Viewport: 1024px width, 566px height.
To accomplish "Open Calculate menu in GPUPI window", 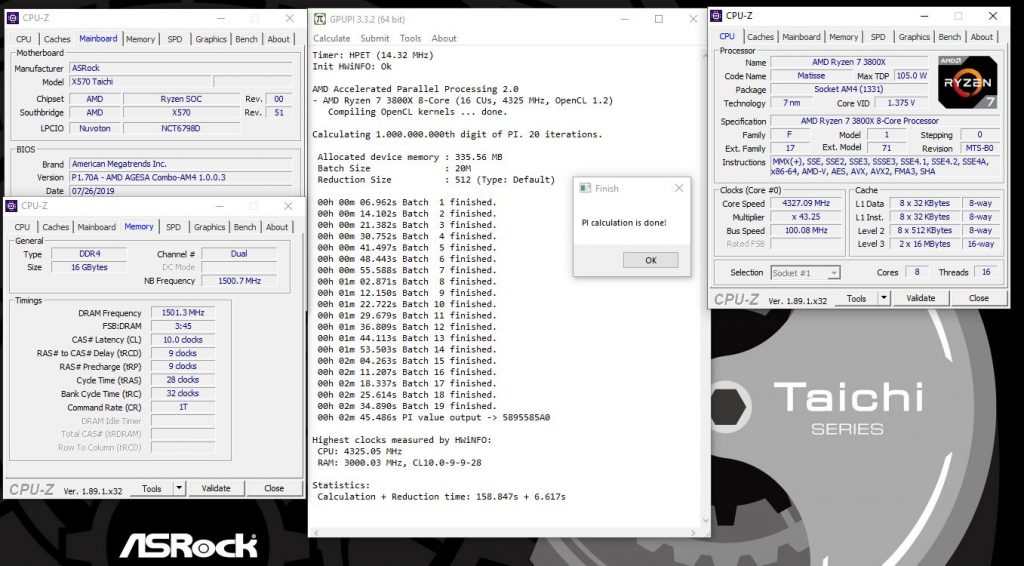I will point(331,39).
